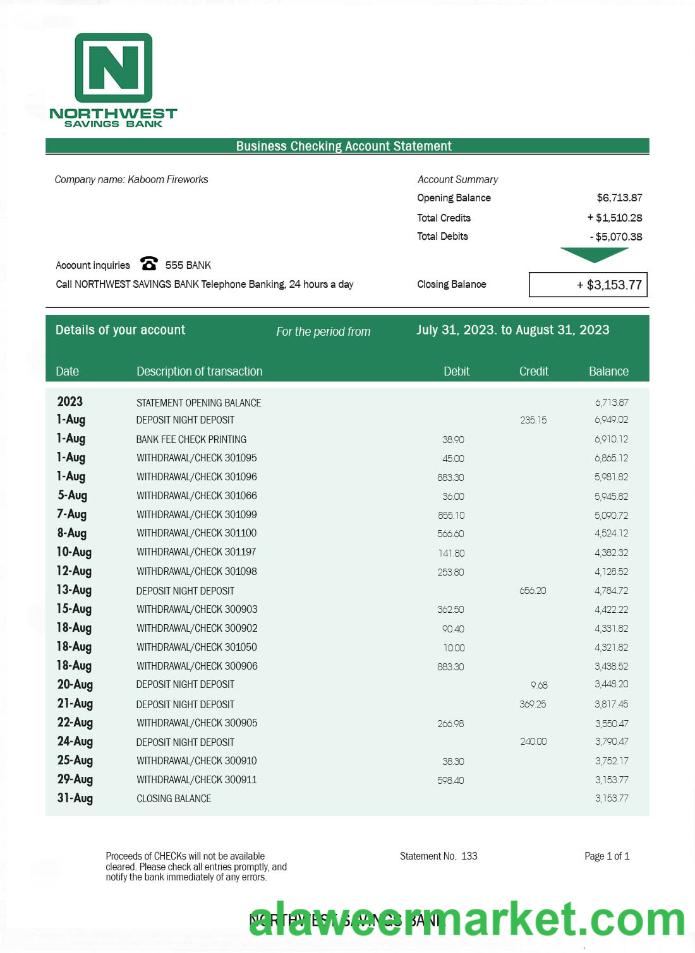Click the debit amount 566.60
695x953 pixels.
point(451,534)
